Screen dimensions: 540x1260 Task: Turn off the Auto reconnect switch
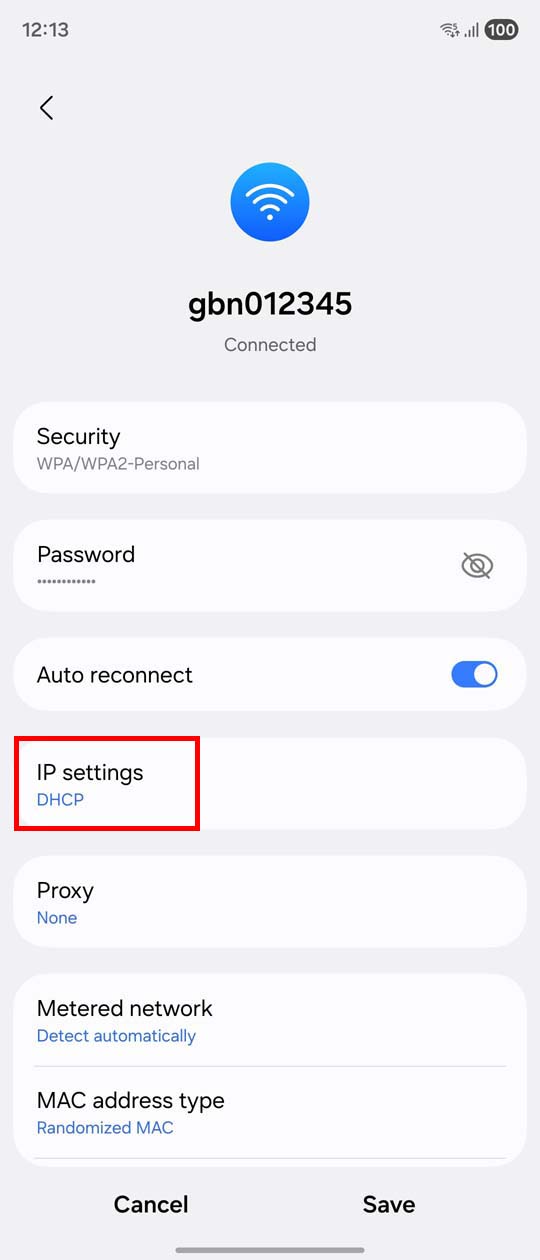point(474,675)
